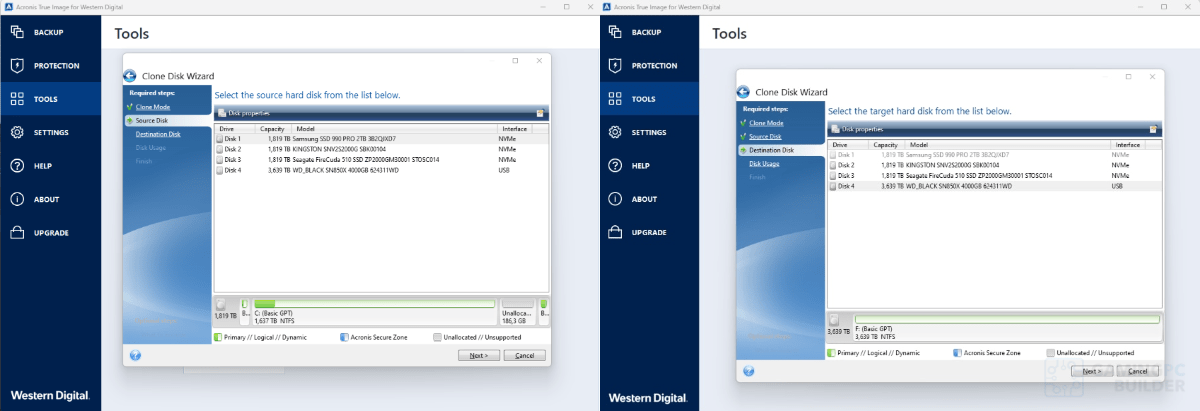Select Disk 2 KINGSTON row in target-disk list
Screen dimensions: 1200x411
pos(995,165)
